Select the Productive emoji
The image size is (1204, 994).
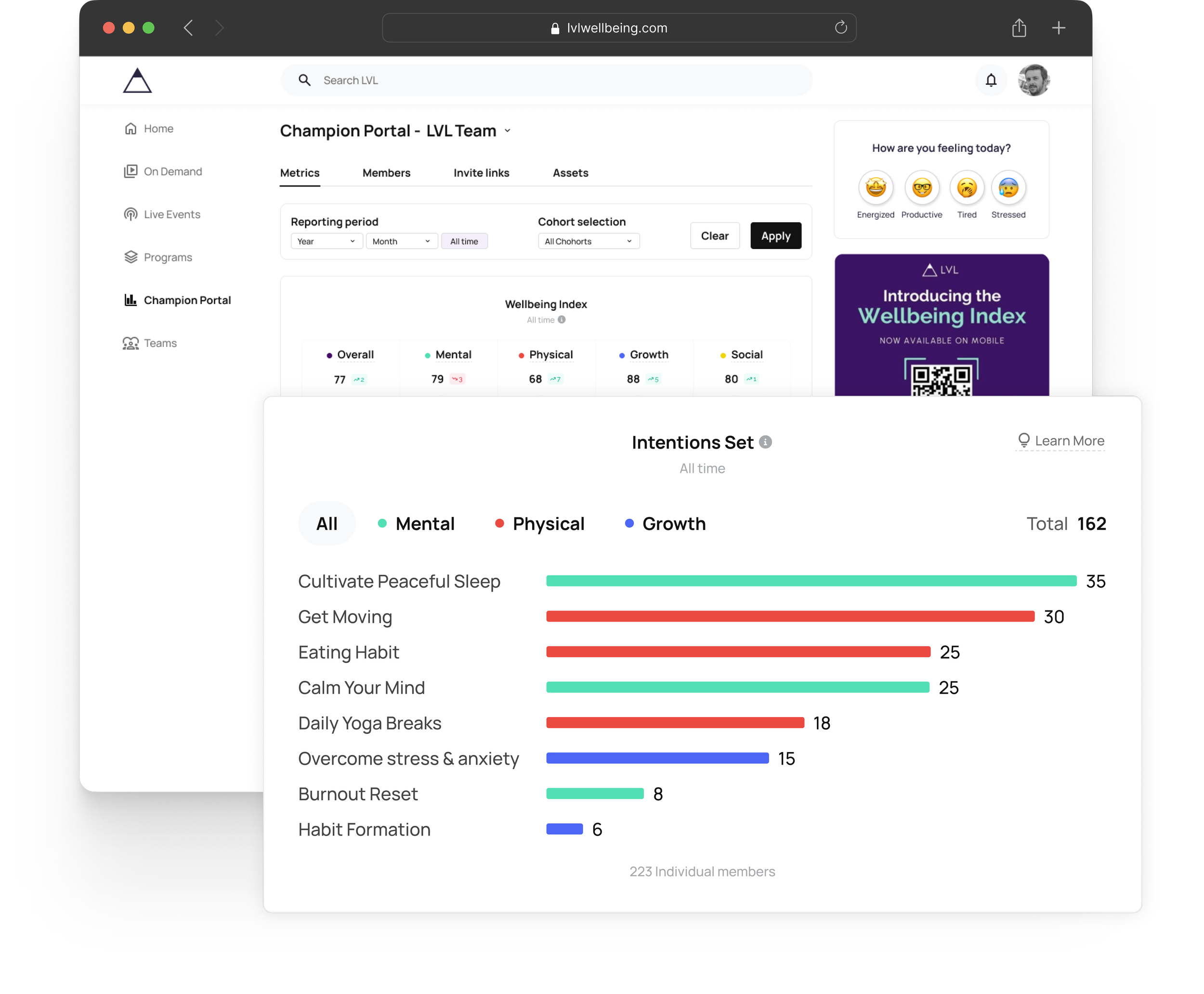(921, 187)
